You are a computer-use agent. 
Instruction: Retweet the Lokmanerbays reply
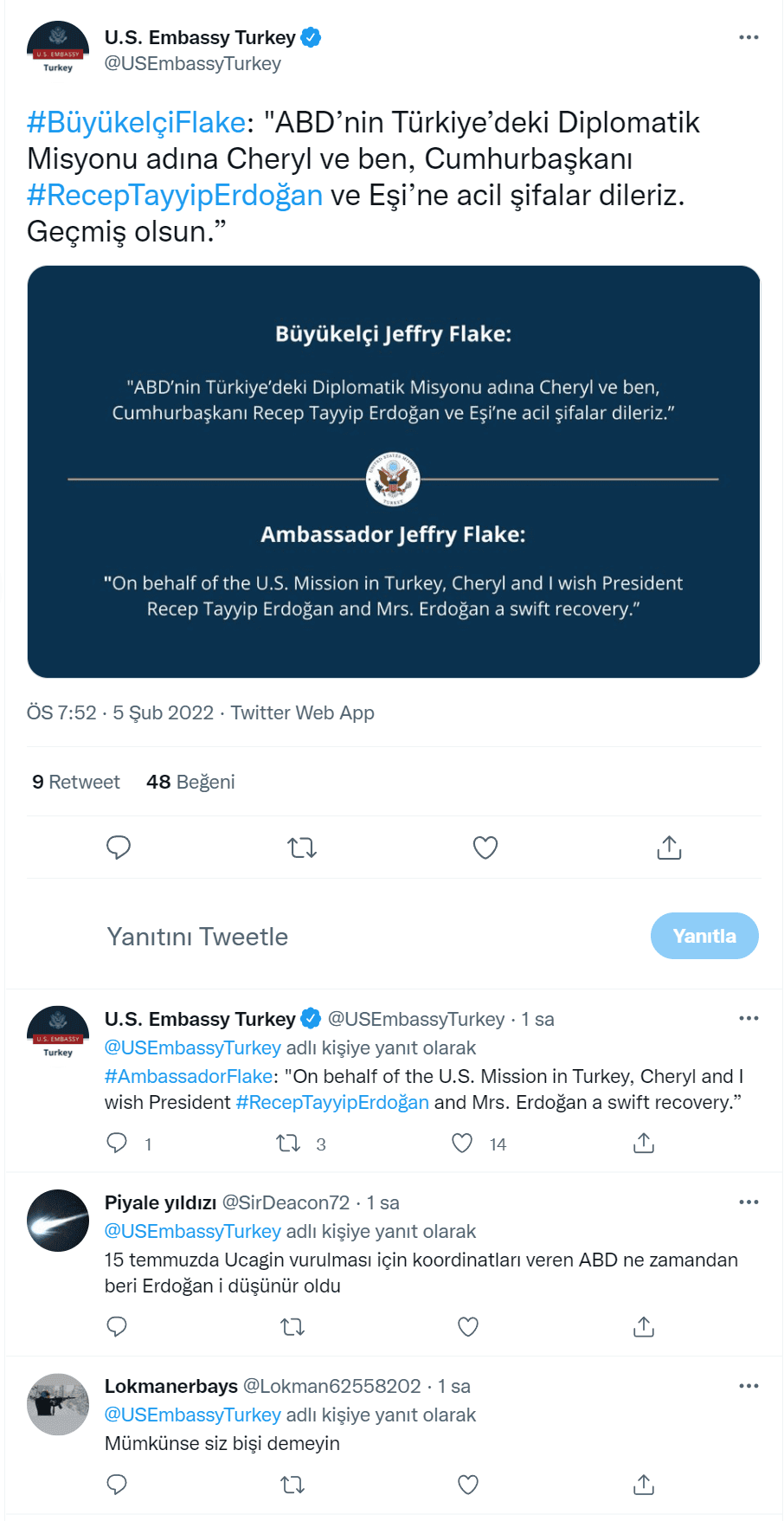[x=292, y=1485]
